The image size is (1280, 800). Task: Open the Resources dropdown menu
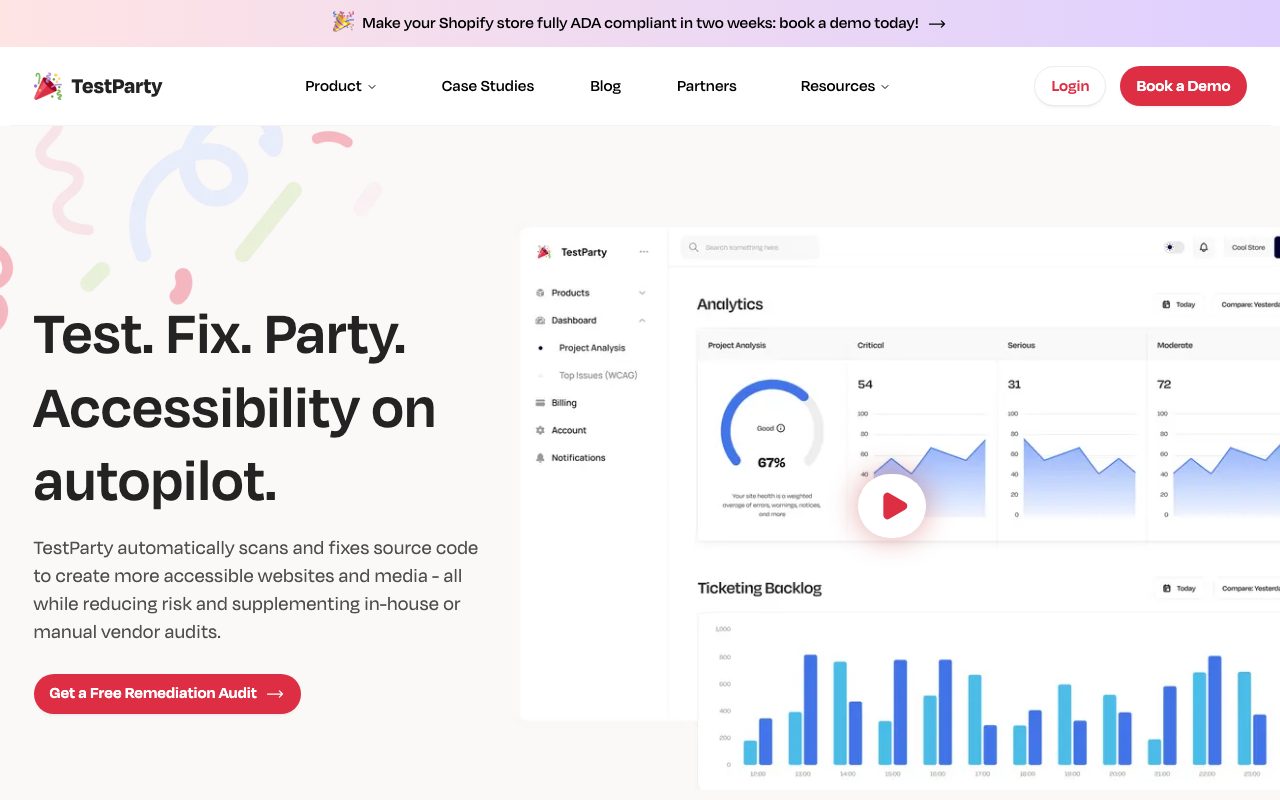[845, 86]
